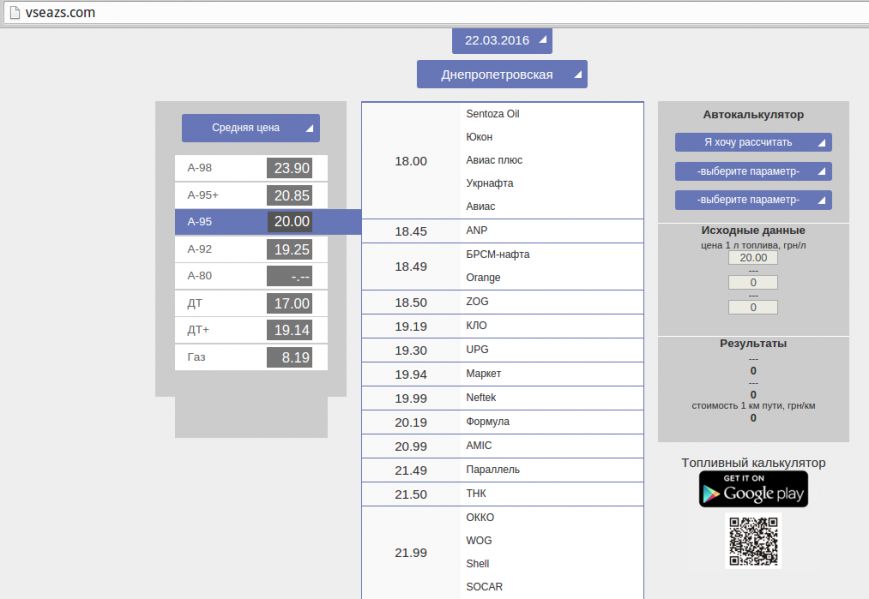Click Юкон in the station list
The height and width of the screenshot is (599, 869).
[479, 137]
